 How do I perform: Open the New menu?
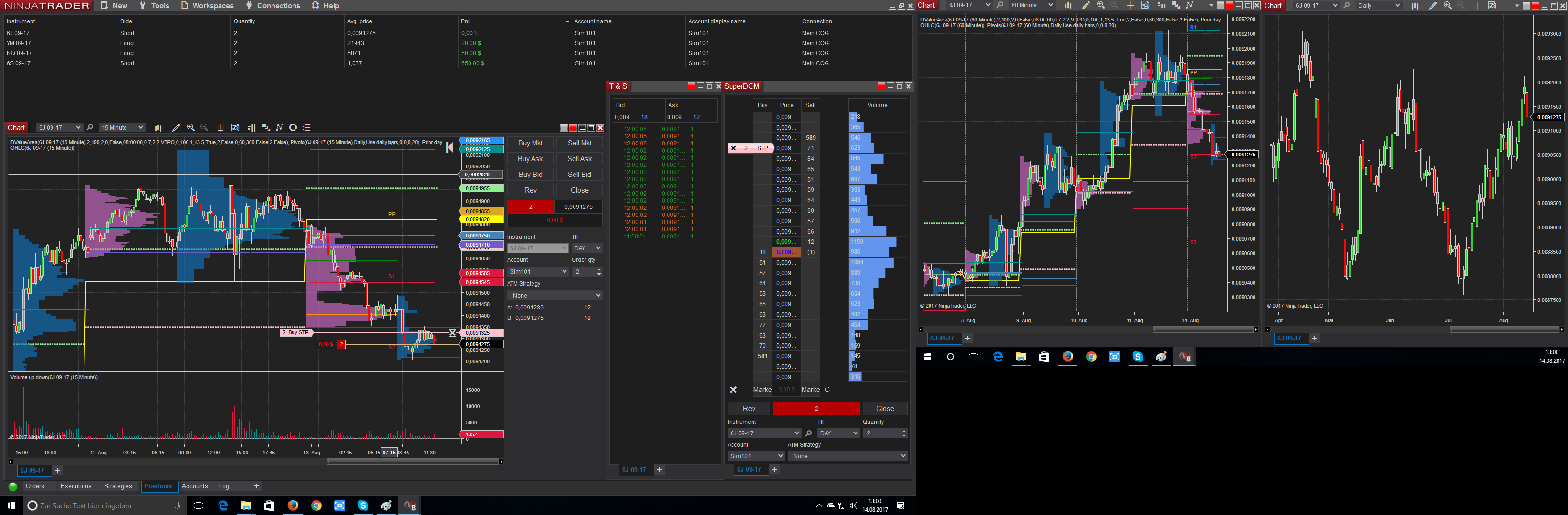[x=114, y=5]
